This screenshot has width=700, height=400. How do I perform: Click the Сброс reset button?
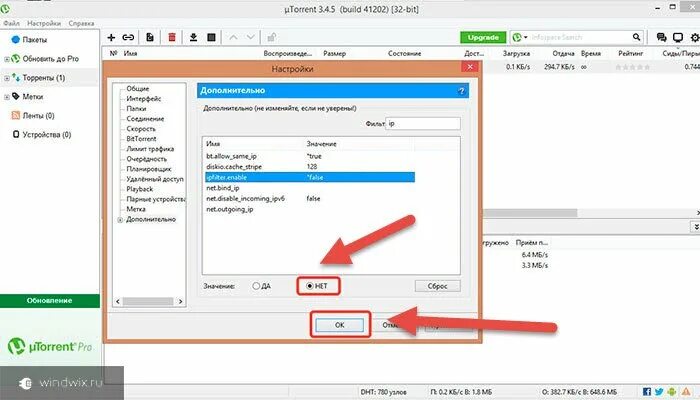438,286
